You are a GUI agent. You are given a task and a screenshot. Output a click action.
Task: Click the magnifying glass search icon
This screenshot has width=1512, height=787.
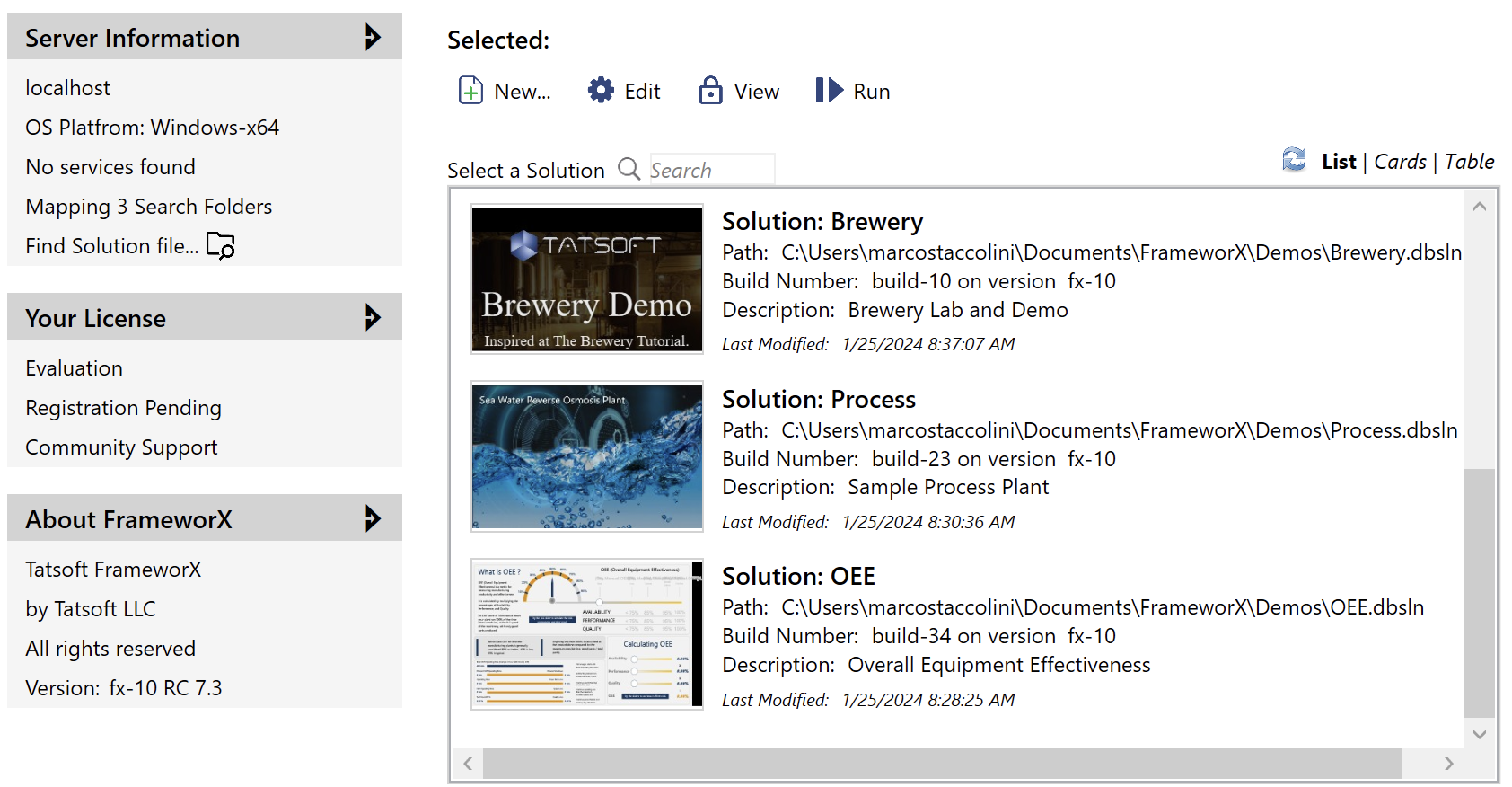(x=629, y=169)
